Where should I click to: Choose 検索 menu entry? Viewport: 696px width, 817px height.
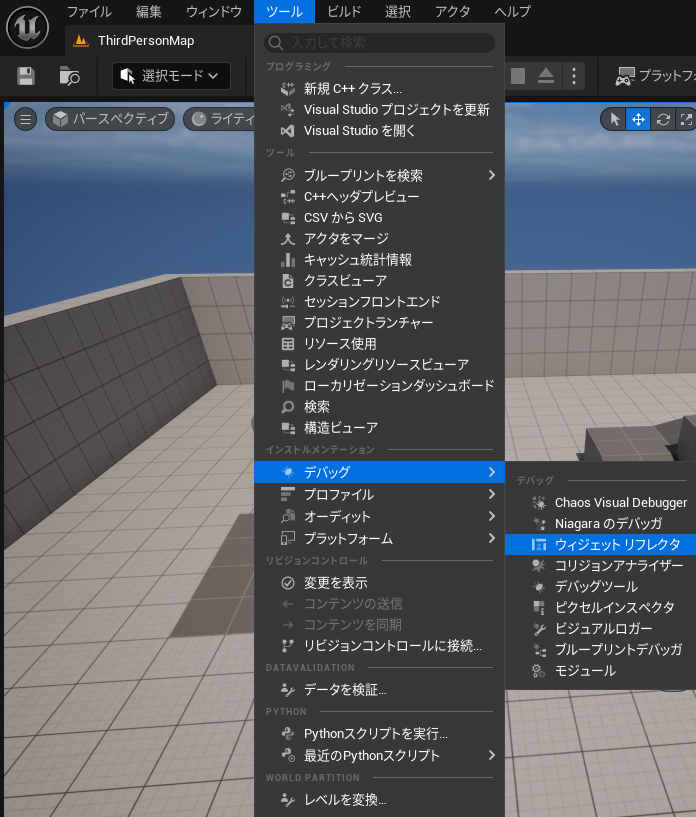pyautogui.click(x=379, y=406)
